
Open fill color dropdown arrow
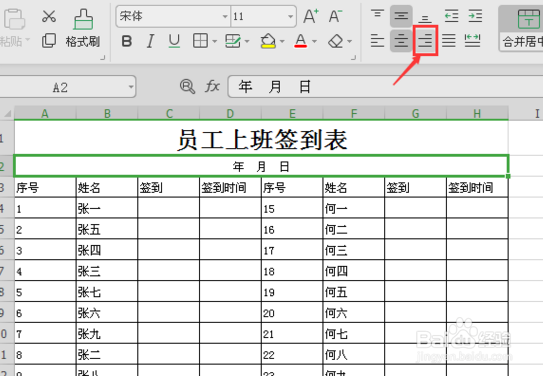coord(282,42)
